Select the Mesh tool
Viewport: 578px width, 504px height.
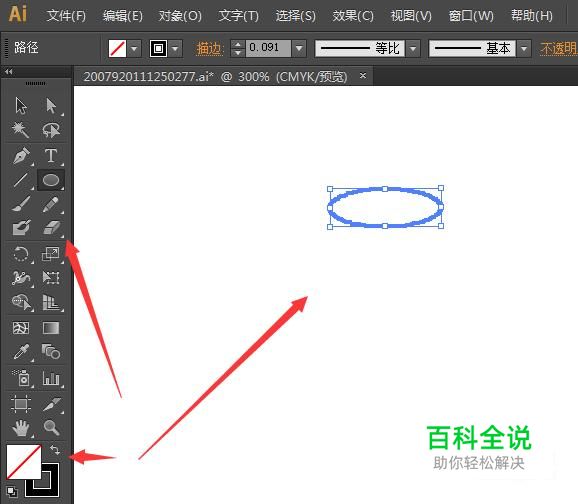[x=21, y=328]
